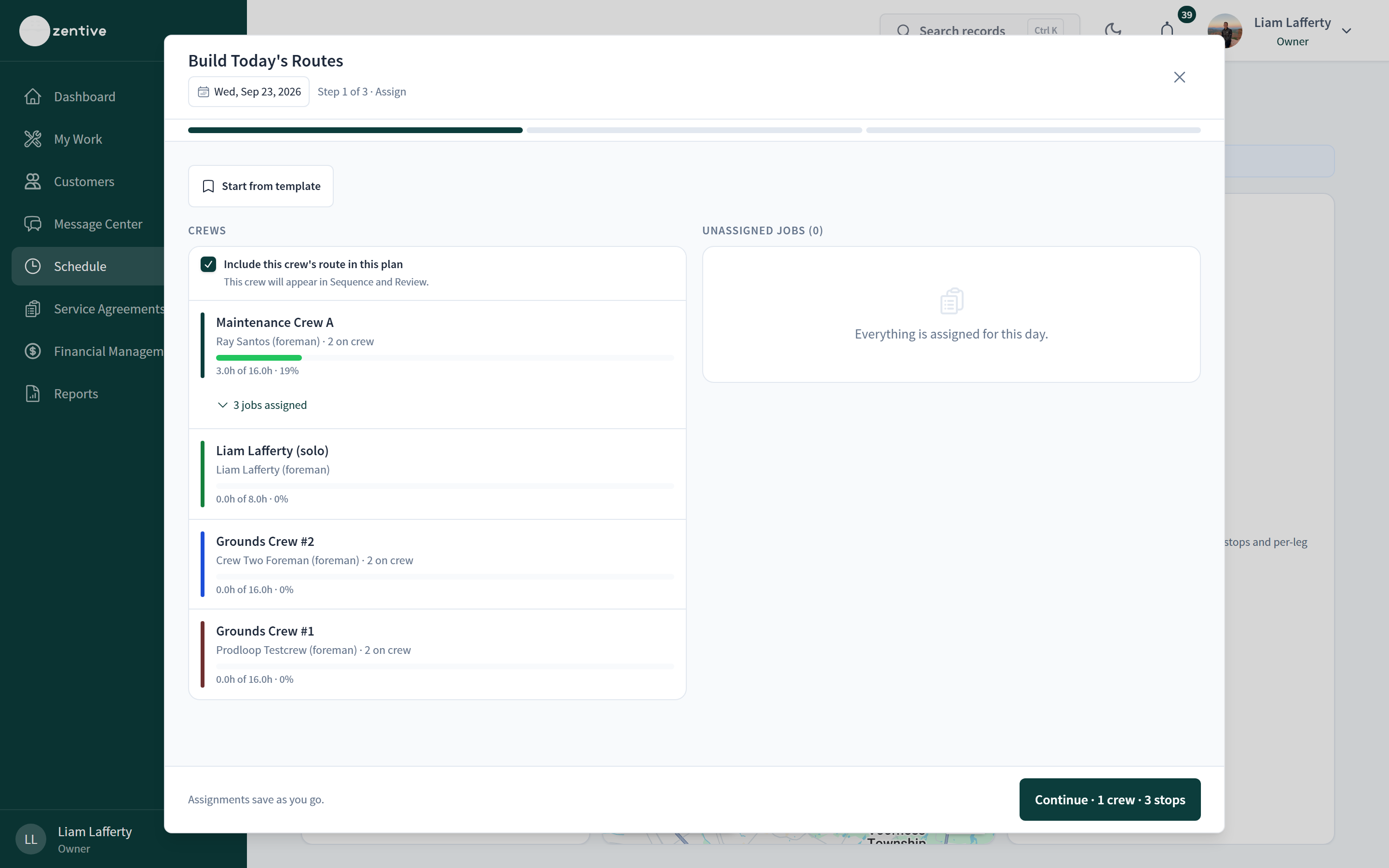This screenshot has height=868, width=1389.
Task: Click the Reports document icon
Action: point(33,394)
